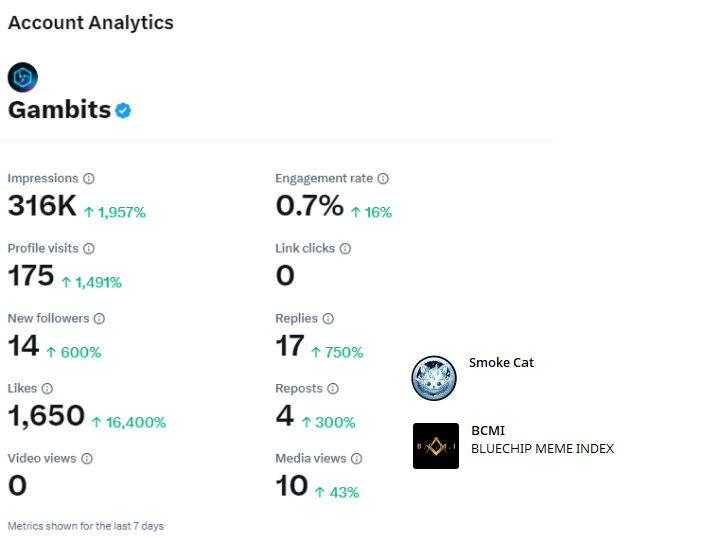Click the info icon next to Link clicks
707x538 pixels.
point(345,248)
